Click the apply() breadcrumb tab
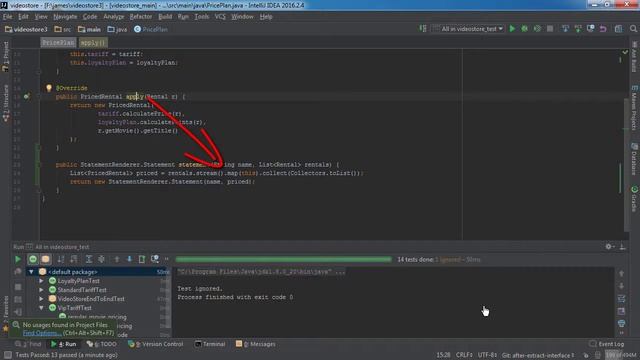Image resolution: width=640 pixels, height=360 pixels. coord(93,42)
